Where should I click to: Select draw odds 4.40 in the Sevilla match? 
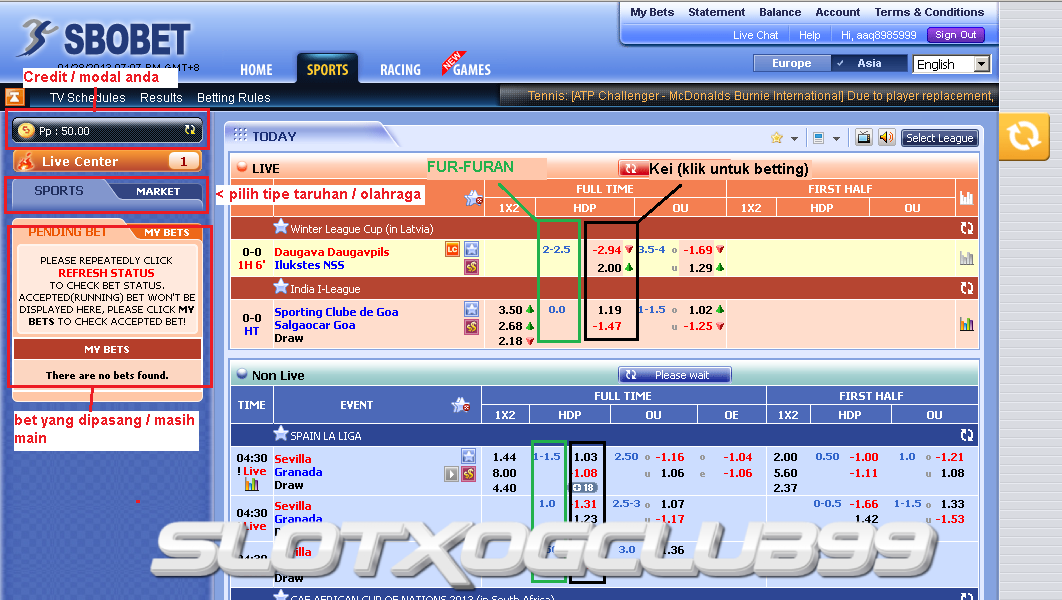point(505,488)
